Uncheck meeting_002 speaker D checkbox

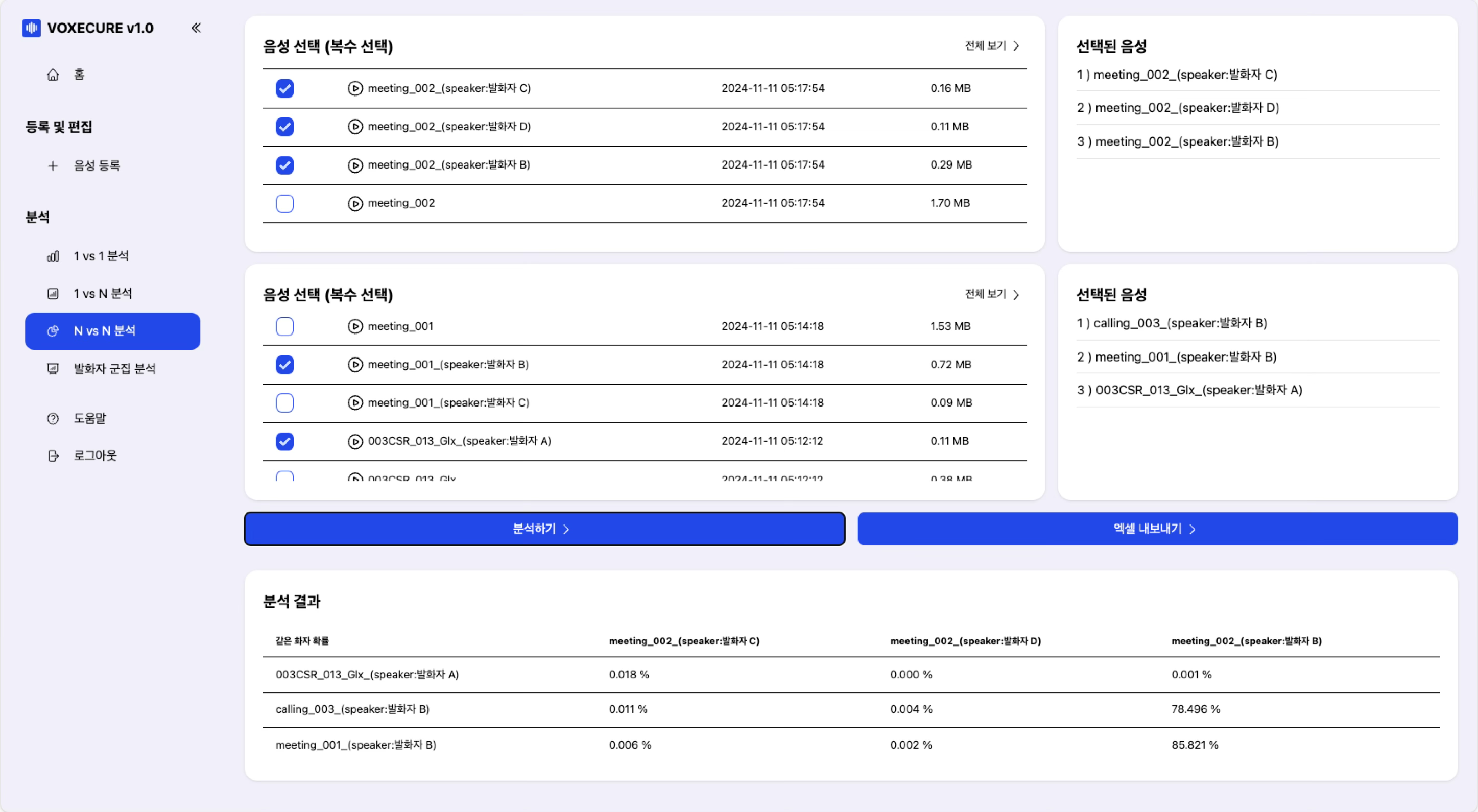(284, 127)
